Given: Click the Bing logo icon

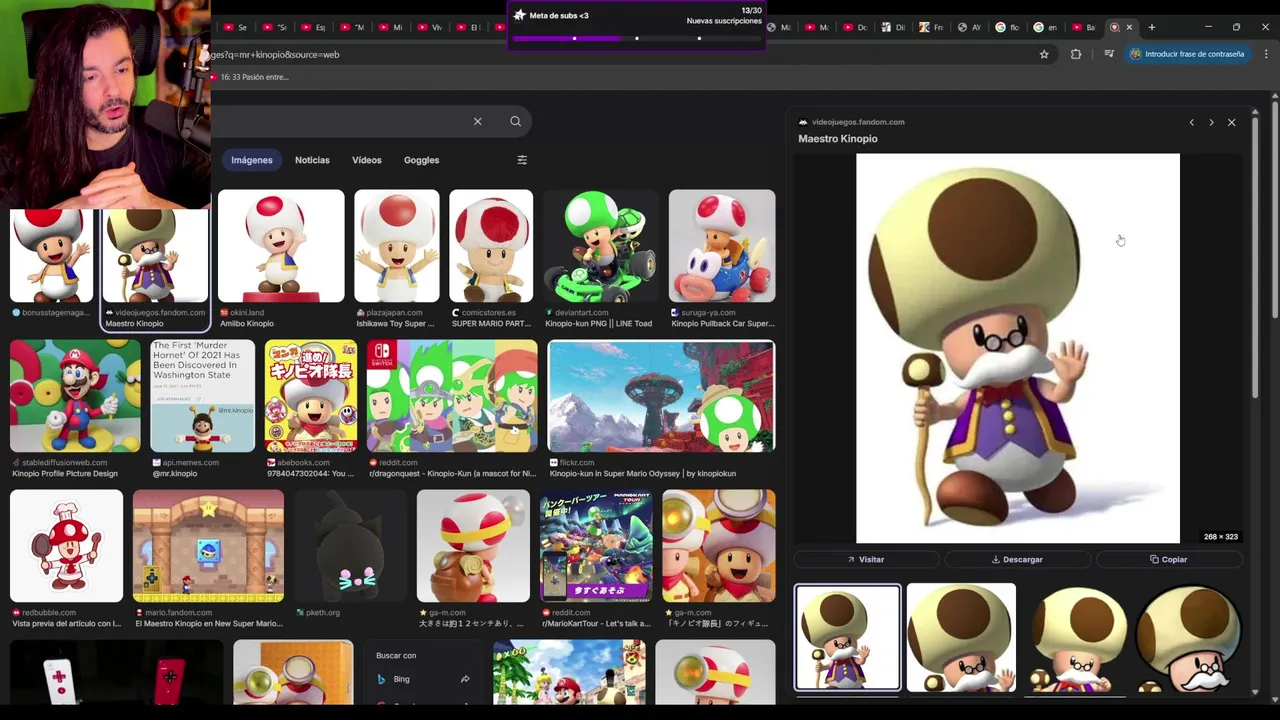Looking at the screenshot, I should point(381,679).
